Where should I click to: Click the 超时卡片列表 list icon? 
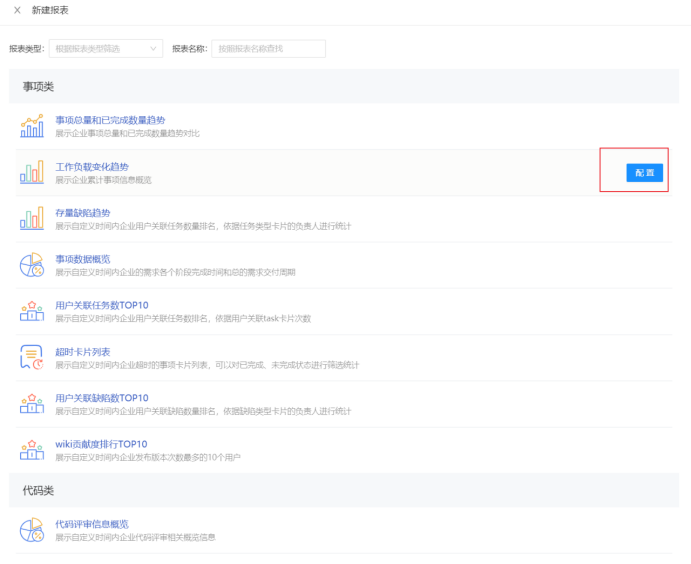tap(31, 357)
